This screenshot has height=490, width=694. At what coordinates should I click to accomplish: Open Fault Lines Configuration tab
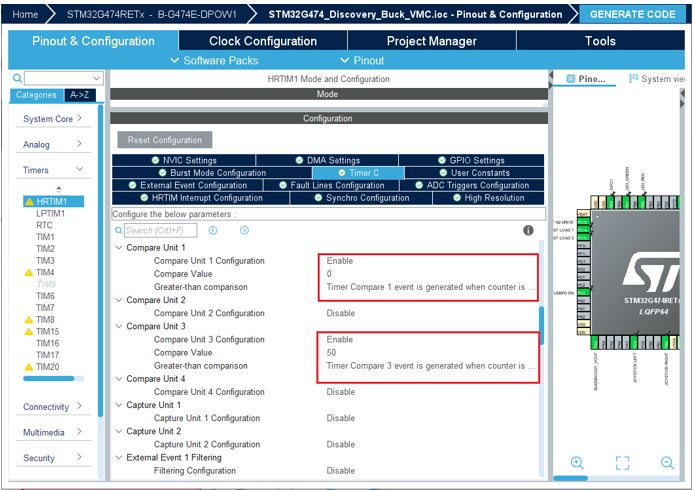(x=332, y=185)
